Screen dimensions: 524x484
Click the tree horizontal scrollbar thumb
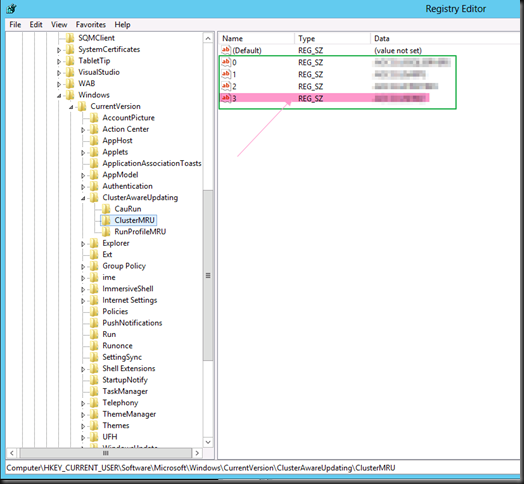tap(105, 453)
